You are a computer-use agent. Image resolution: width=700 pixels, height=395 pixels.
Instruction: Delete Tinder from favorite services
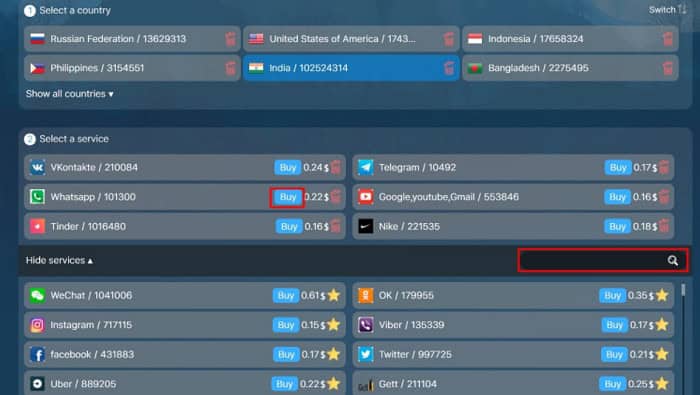point(336,226)
